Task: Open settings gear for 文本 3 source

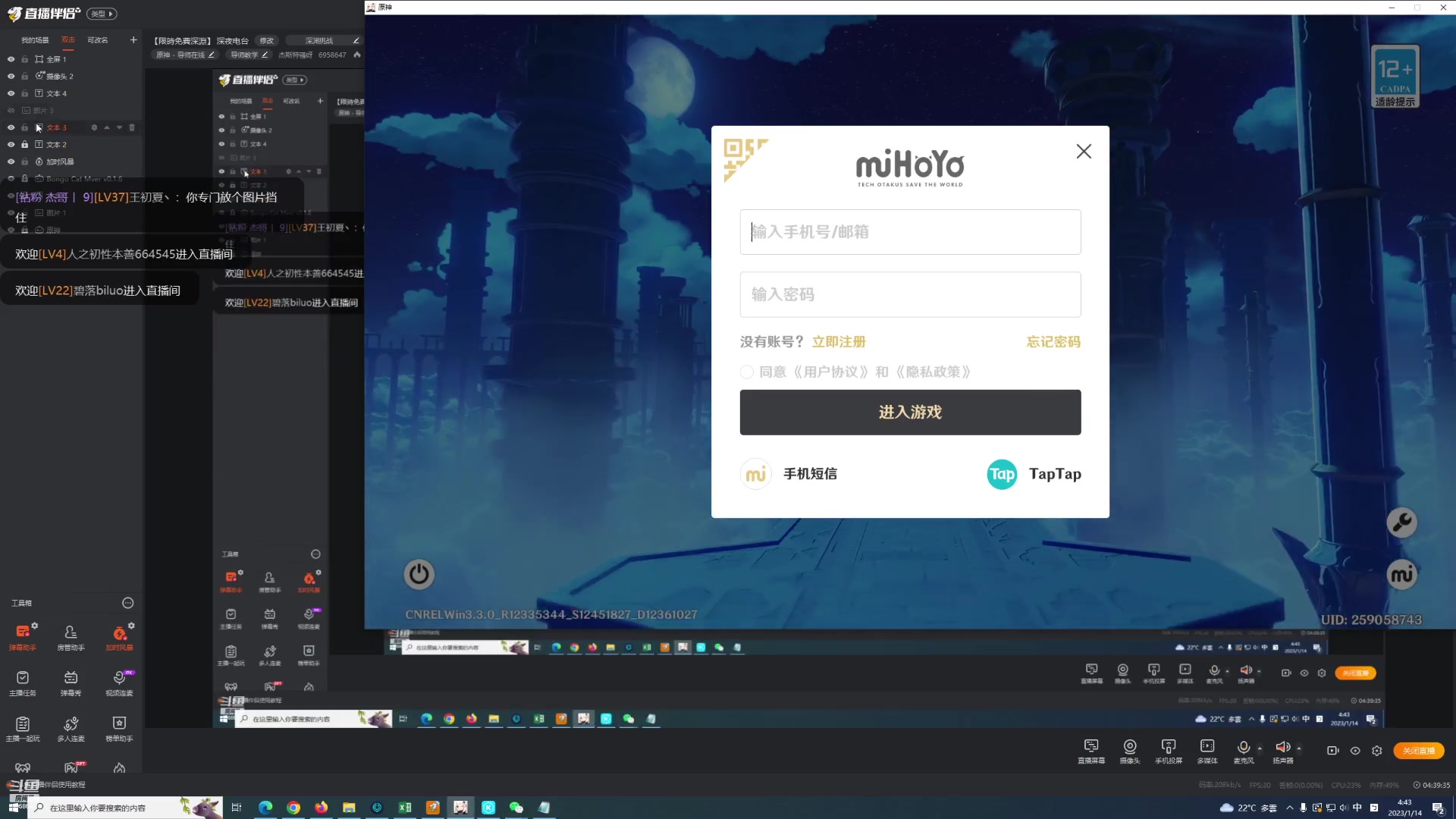Action: pyautogui.click(x=94, y=127)
